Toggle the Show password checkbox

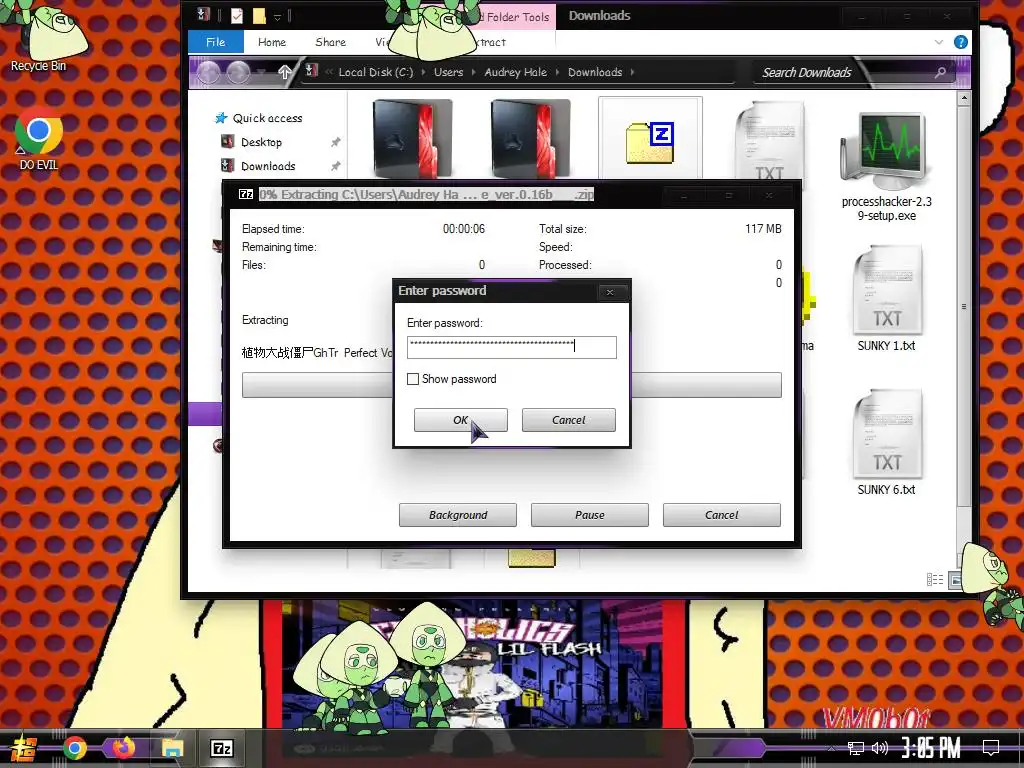tap(413, 379)
